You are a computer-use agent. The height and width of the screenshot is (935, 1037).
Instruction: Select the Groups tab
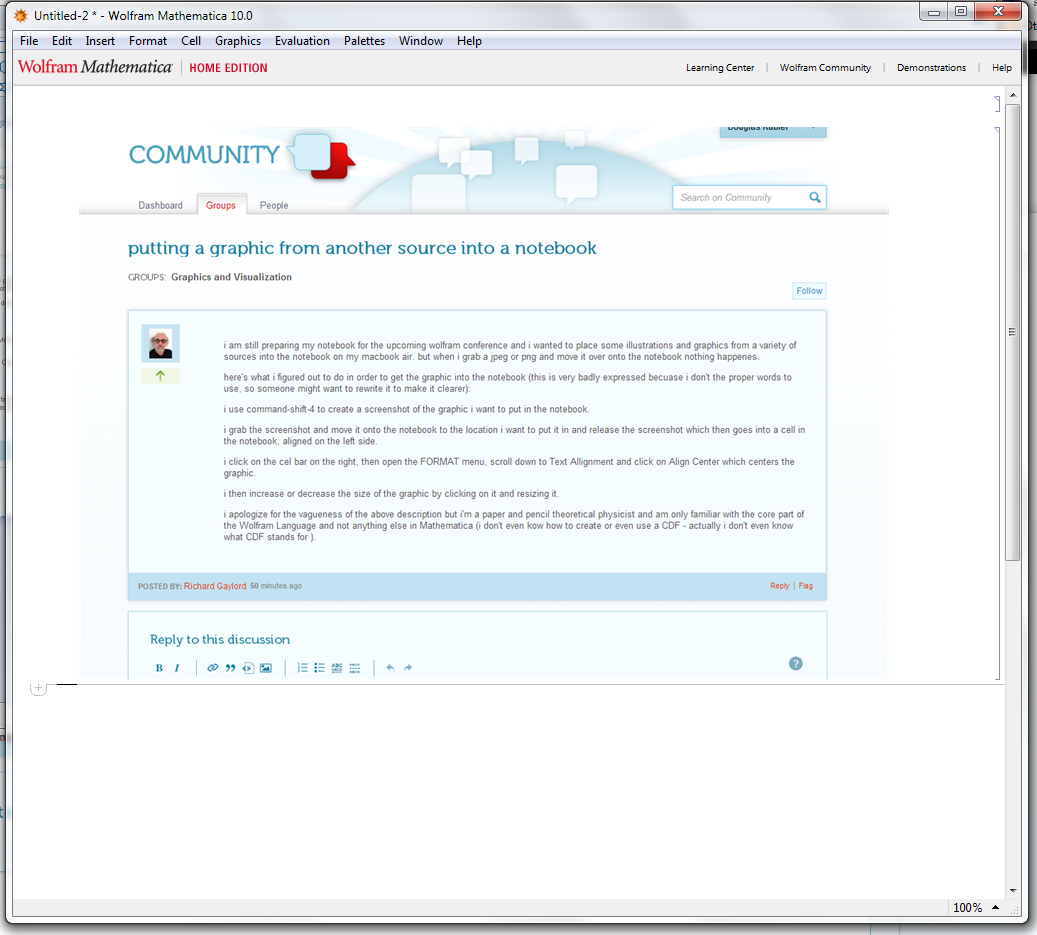tap(221, 205)
